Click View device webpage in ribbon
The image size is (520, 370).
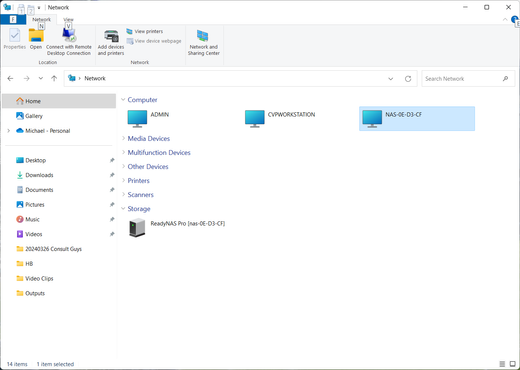tap(154, 41)
